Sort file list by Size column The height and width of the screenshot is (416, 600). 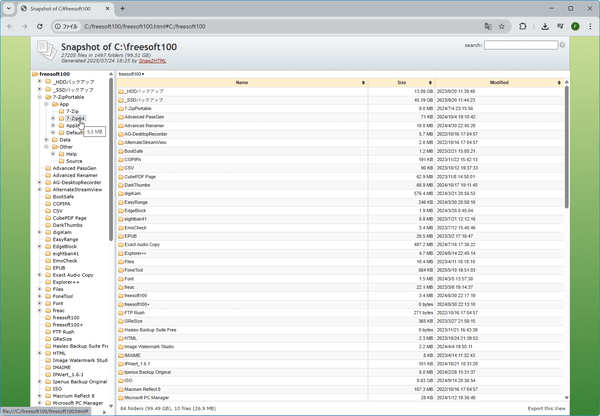click(401, 83)
